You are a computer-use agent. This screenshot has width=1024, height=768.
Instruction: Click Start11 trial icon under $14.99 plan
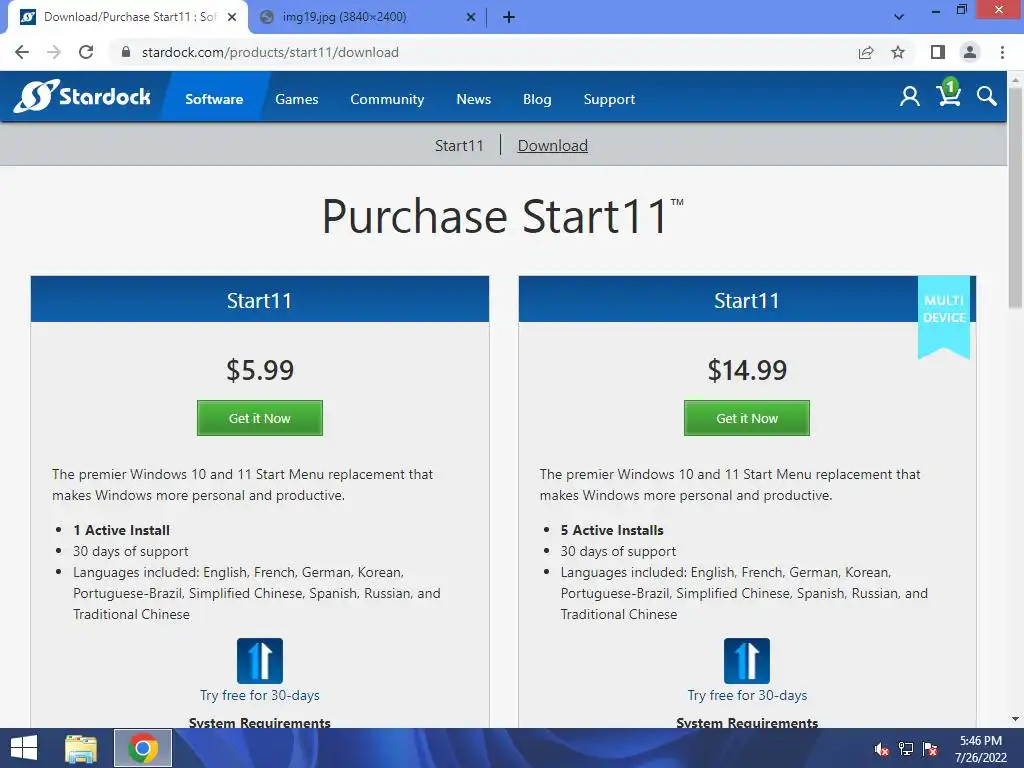click(x=747, y=661)
